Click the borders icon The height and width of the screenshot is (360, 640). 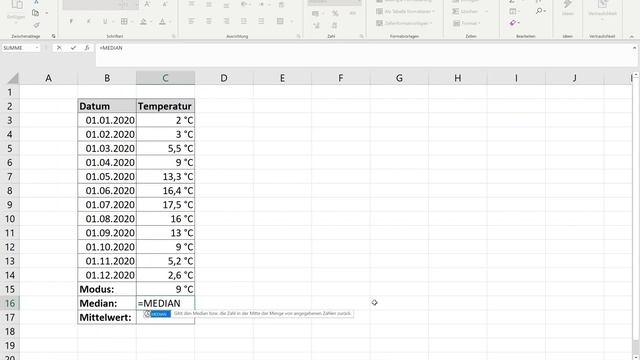124,21
